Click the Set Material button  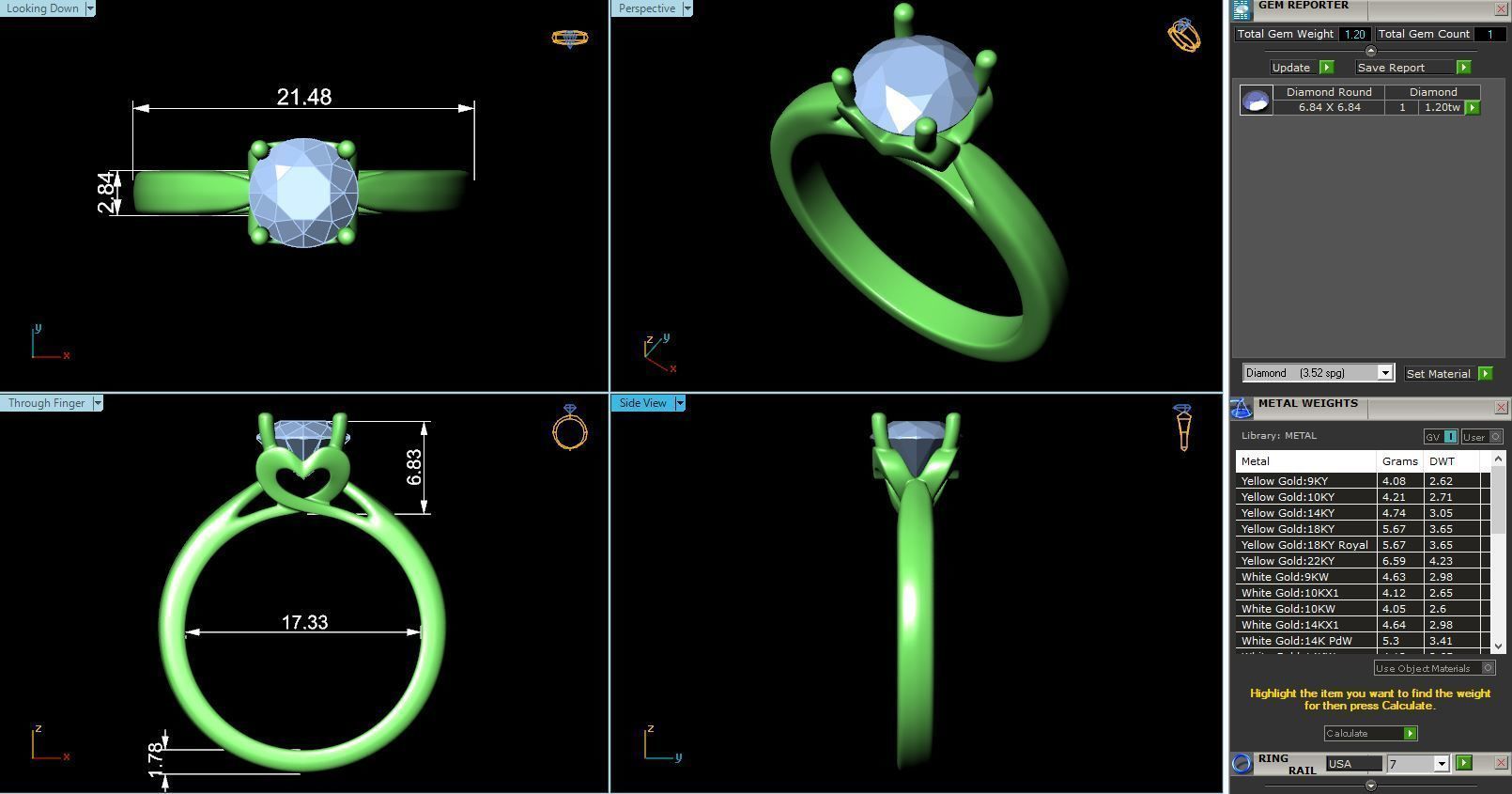[1439, 374]
